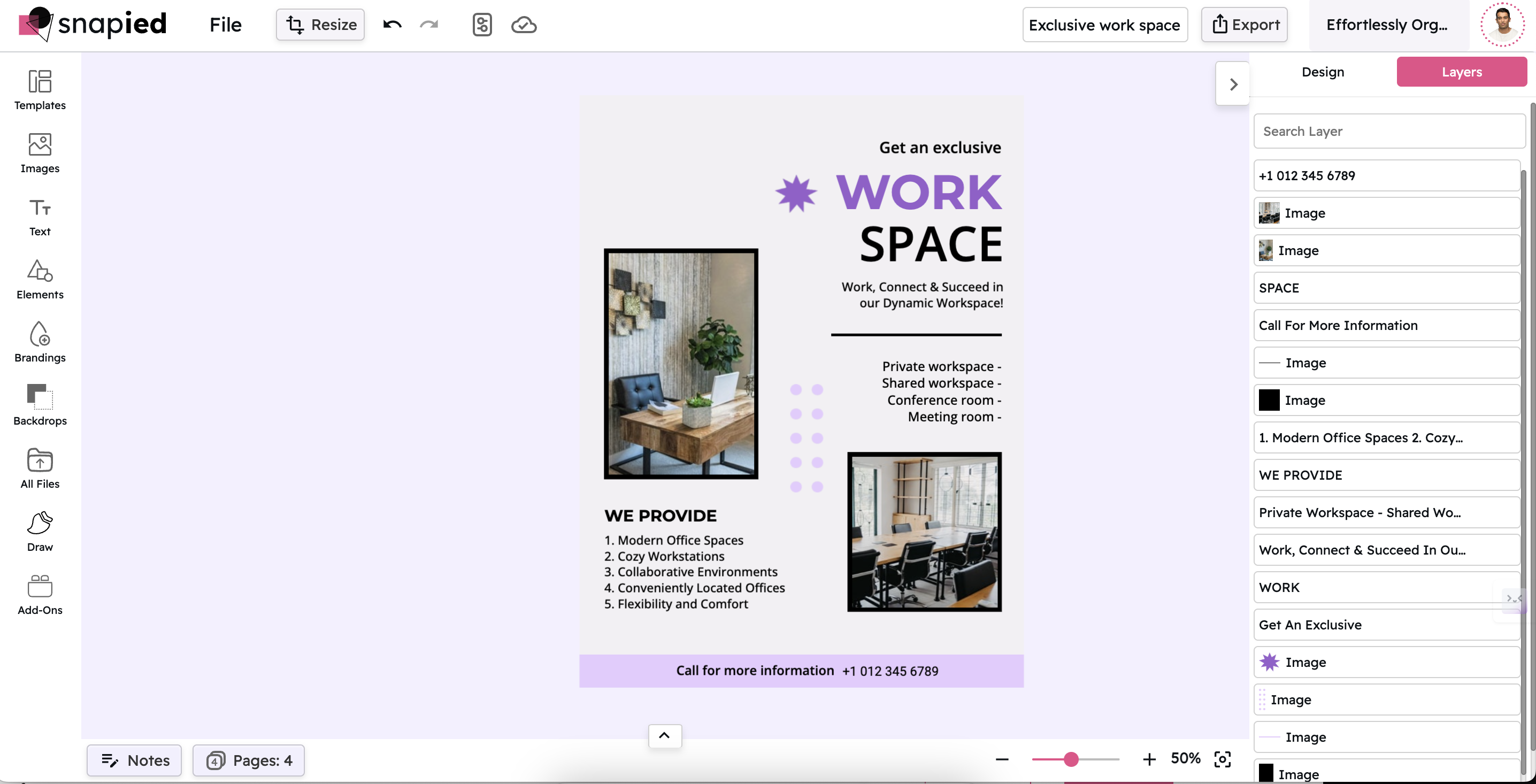Viewport: 1536px width, 784px height.
Task: Select the WE PROVIDE layer
Action: coord(1387,475)
